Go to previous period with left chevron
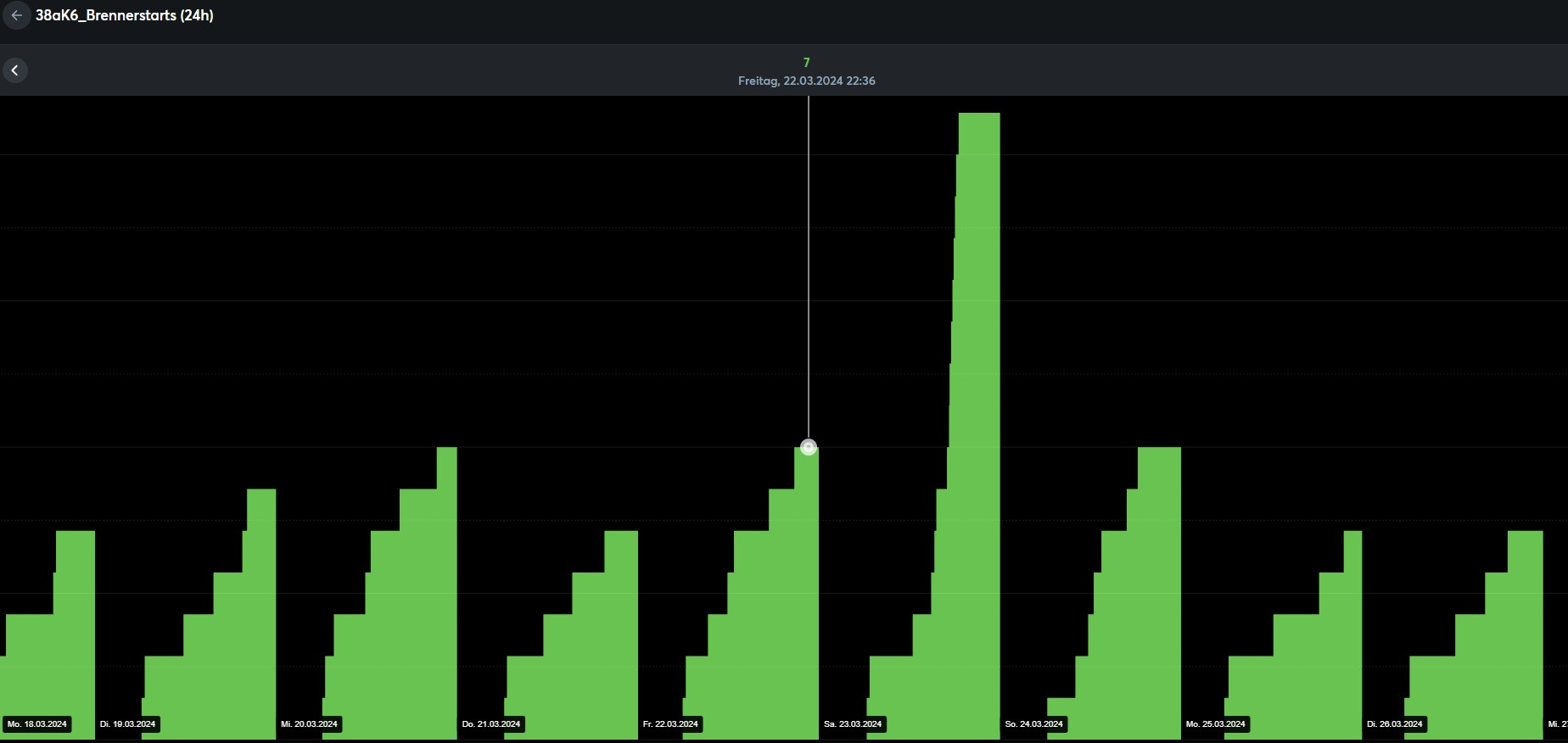This screenshot has width=1568, height=743. pyautogui.click(x=14, y=70)
